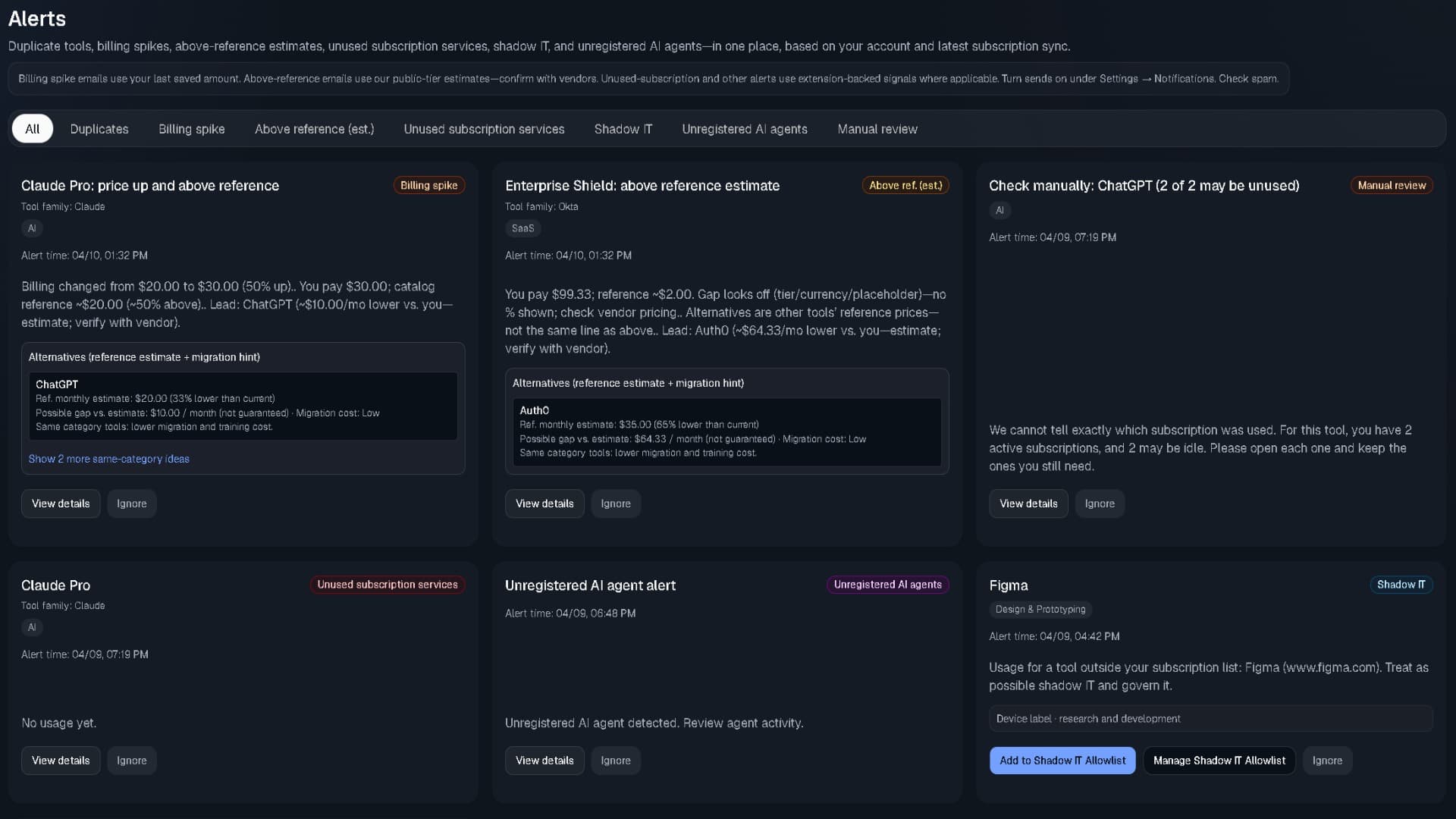Switch to the Shadow IT filter tab
Viewport: 1456px width, 819px height.
point(623,129)
